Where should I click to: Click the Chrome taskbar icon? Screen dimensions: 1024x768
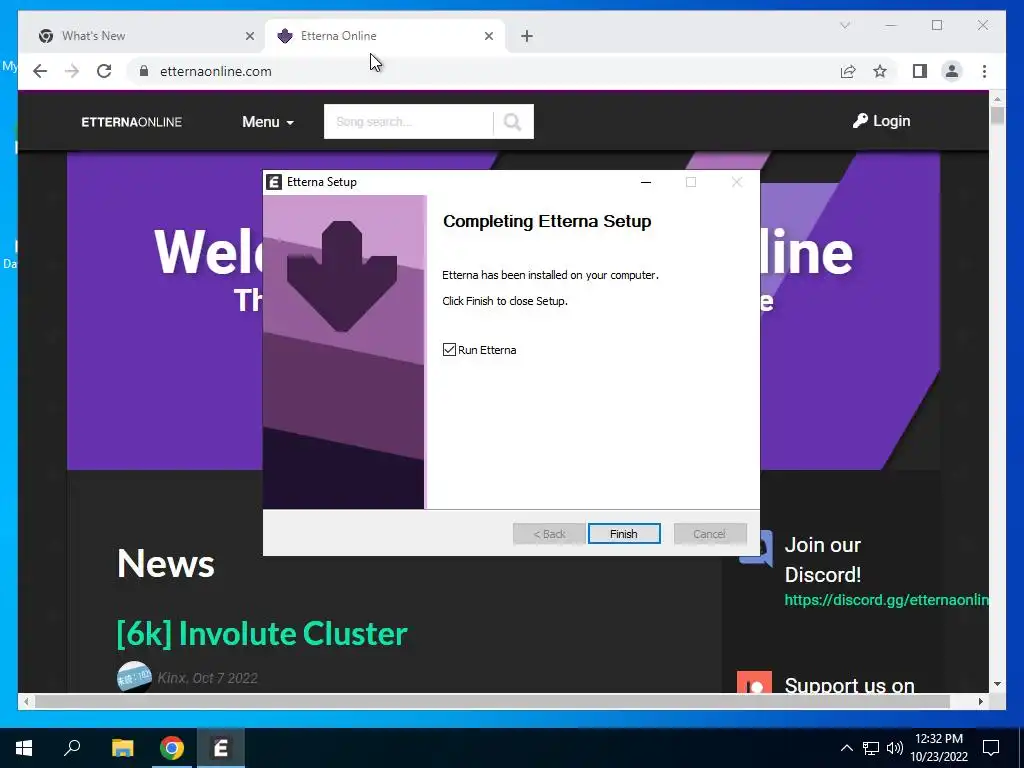tap(172, 748)
